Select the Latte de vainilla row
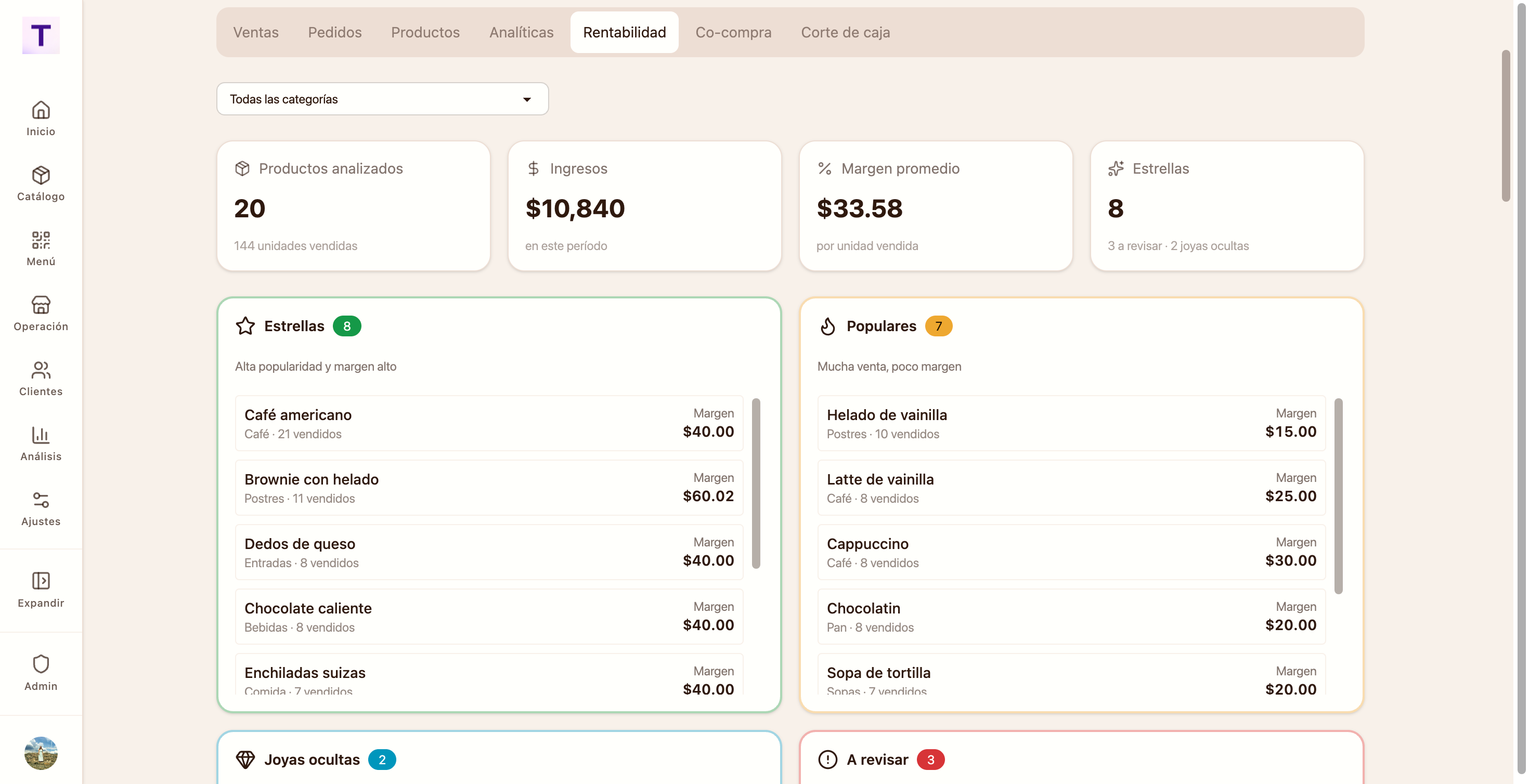This screenshot has height=784, width=1529. tap(1071, 488)
